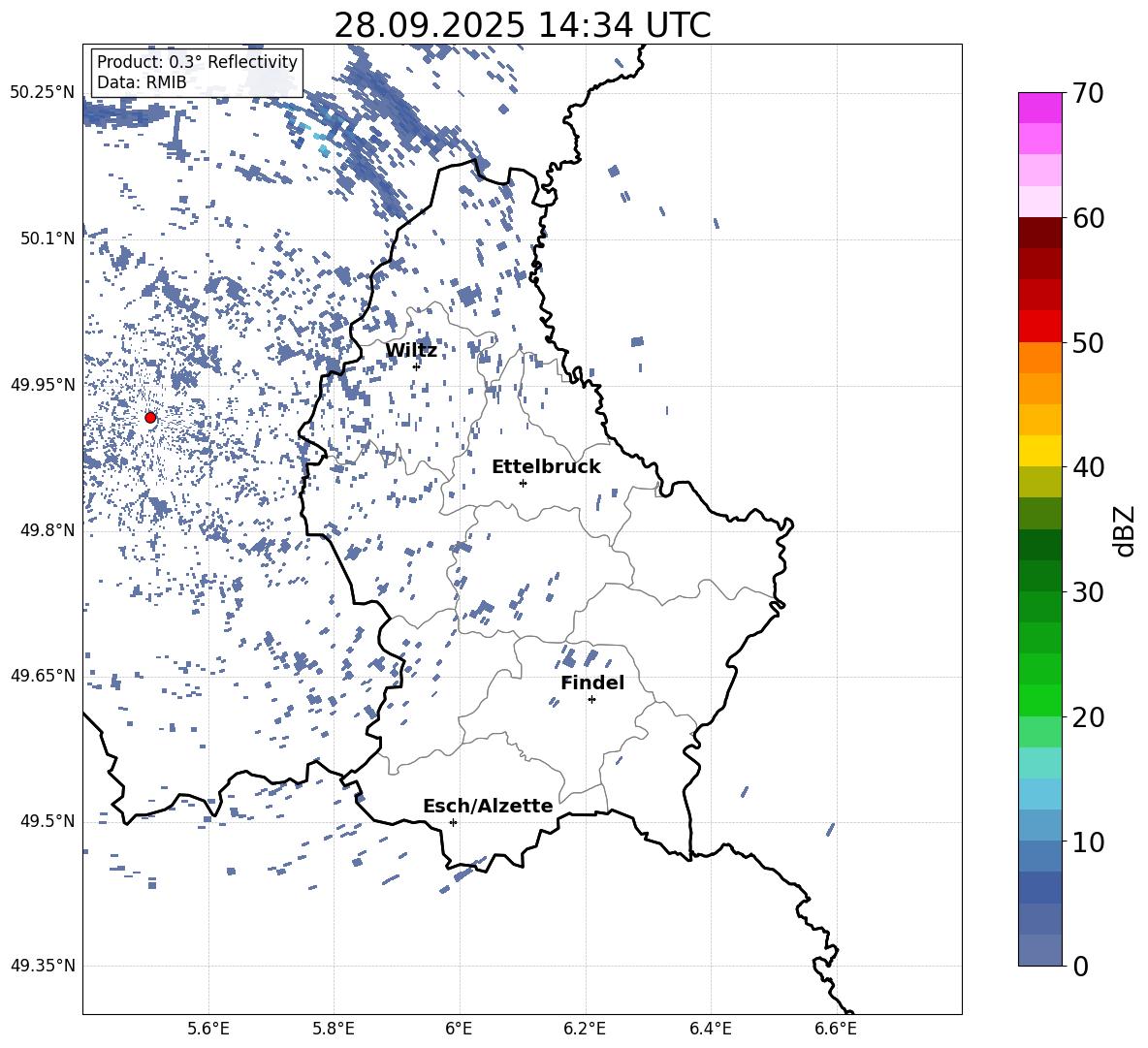Click the colorbar tick label 20
1148x1048 pixels.
pos(1089,717)
